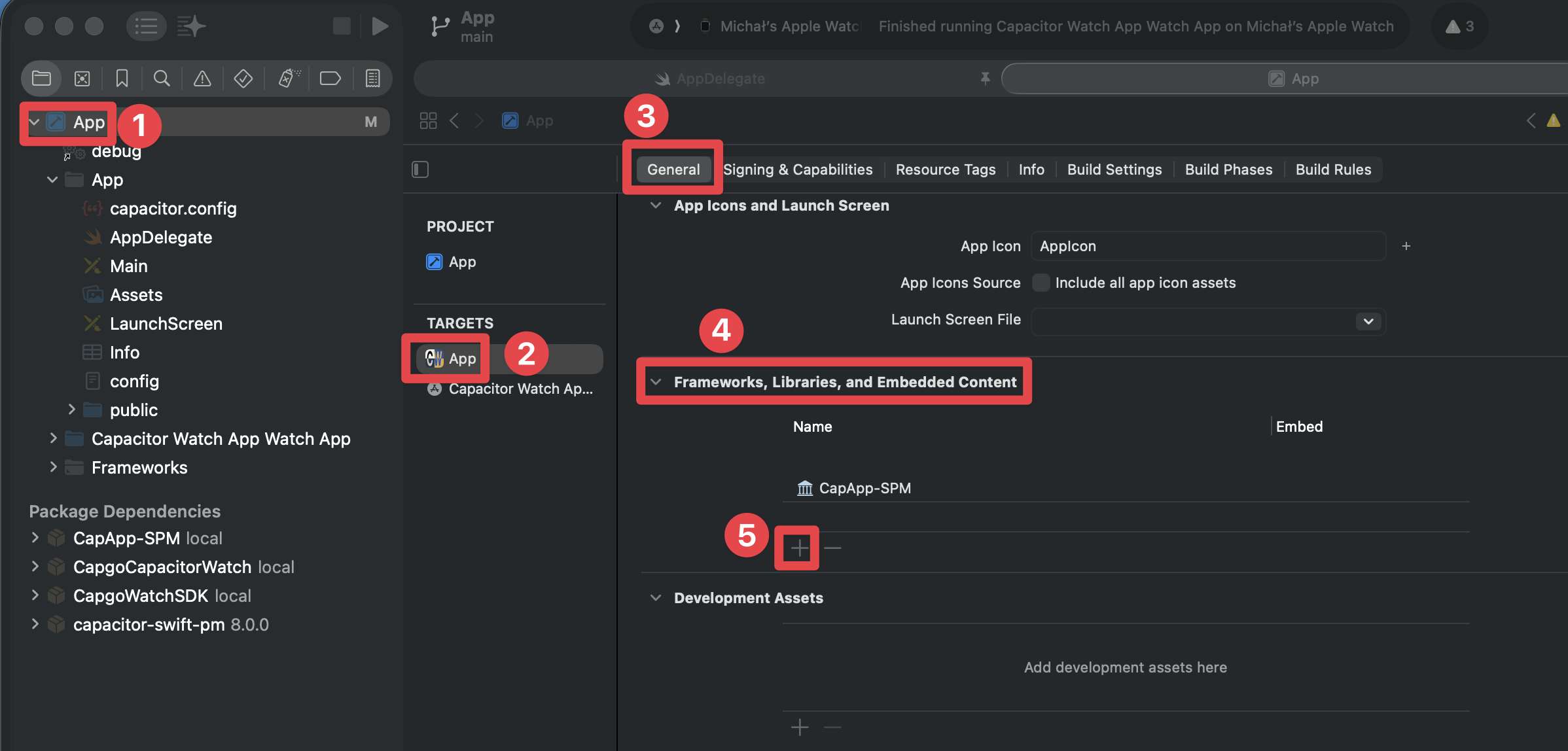
Task: Enable Include all app icon assets checkbox
Action: click(1041, 283)
